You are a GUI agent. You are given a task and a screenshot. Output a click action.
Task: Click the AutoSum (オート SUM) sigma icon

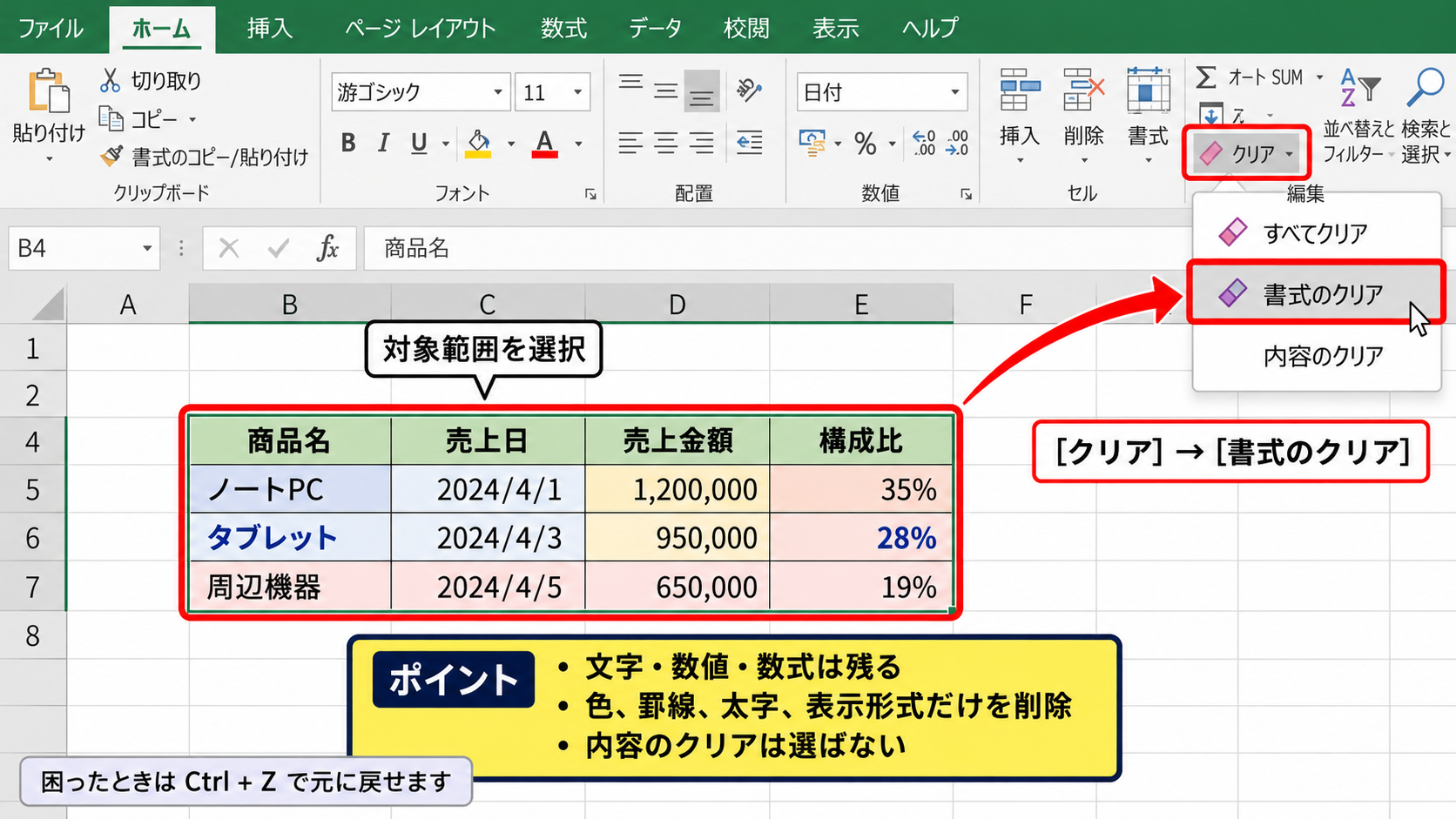pos(1206,77)
